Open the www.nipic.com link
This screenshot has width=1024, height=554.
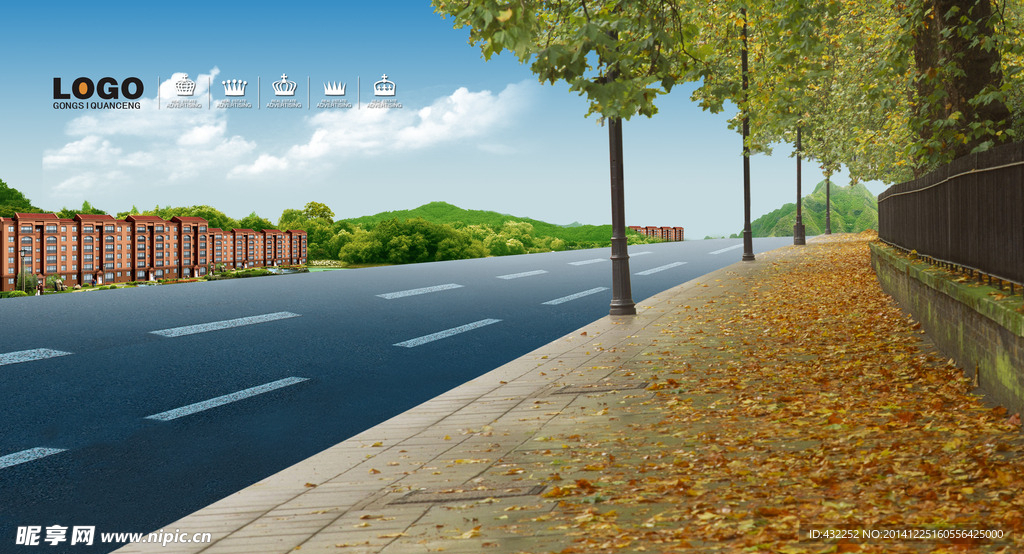click(x=155, y=537)
